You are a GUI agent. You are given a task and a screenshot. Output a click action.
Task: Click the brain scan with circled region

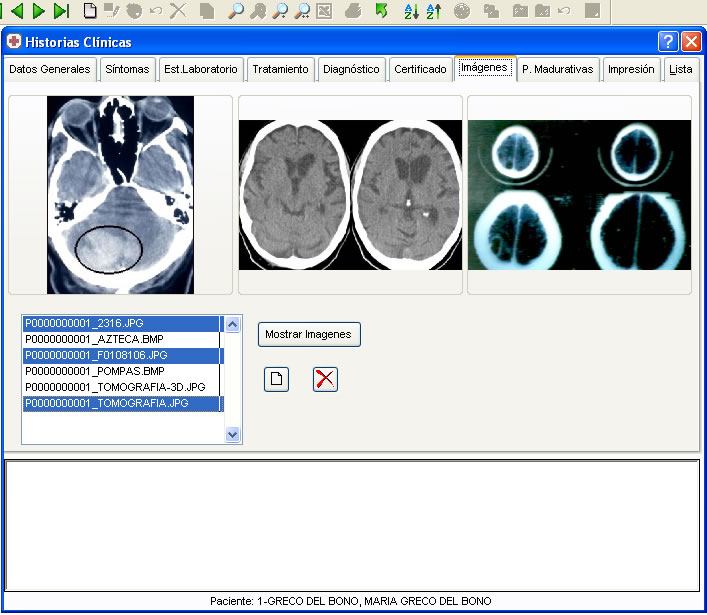[x=120, y=195]
